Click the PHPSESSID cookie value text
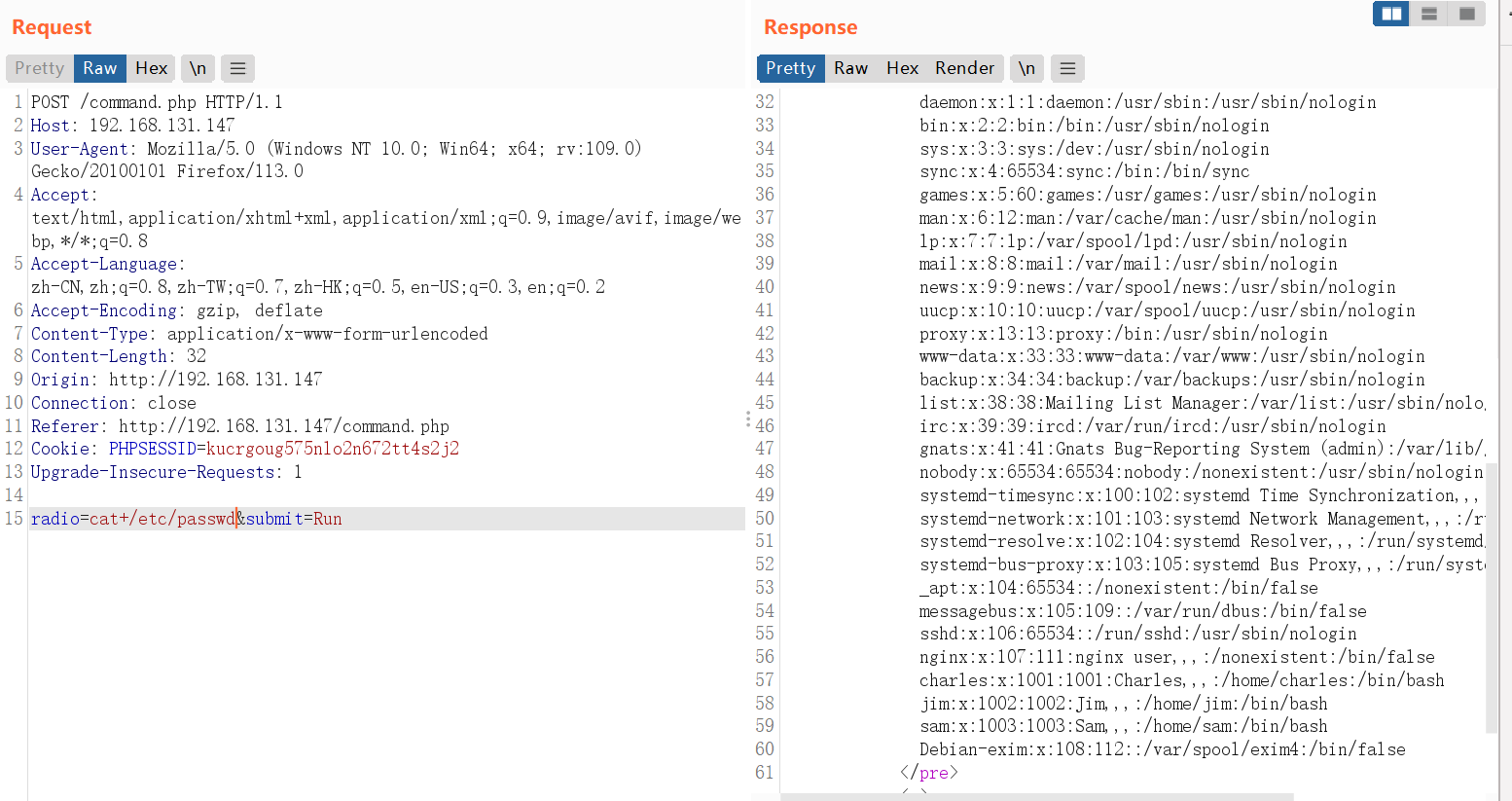 (333, 449)
